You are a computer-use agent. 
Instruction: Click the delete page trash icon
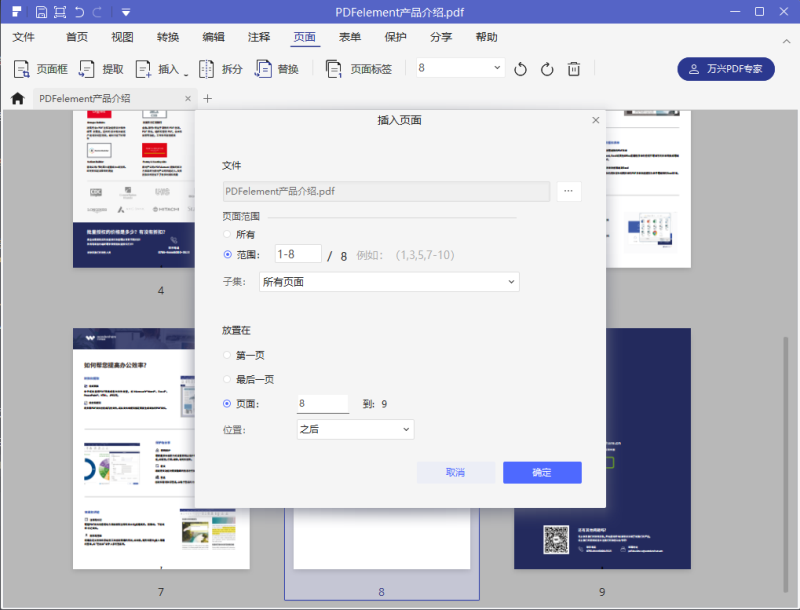click(x=573, y=69)
